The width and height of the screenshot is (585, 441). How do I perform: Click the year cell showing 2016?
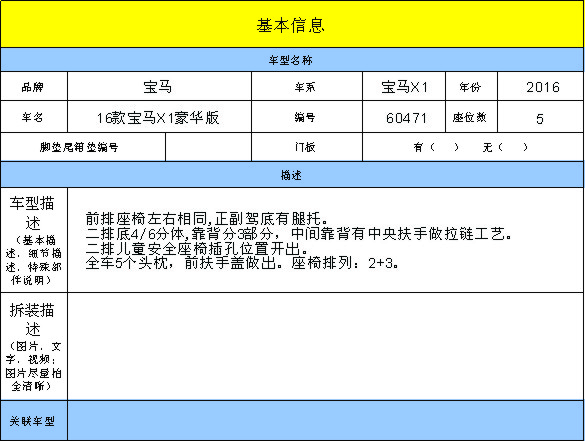[540, 87]
